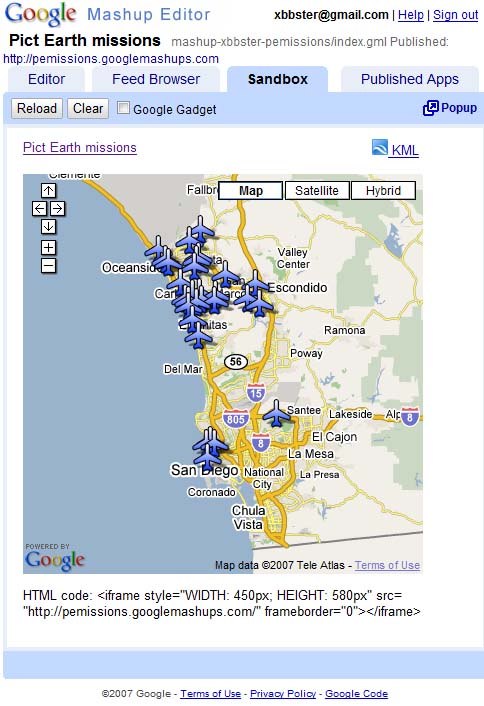
Task: Open the Popup window icon
Action: coord(430,108)
